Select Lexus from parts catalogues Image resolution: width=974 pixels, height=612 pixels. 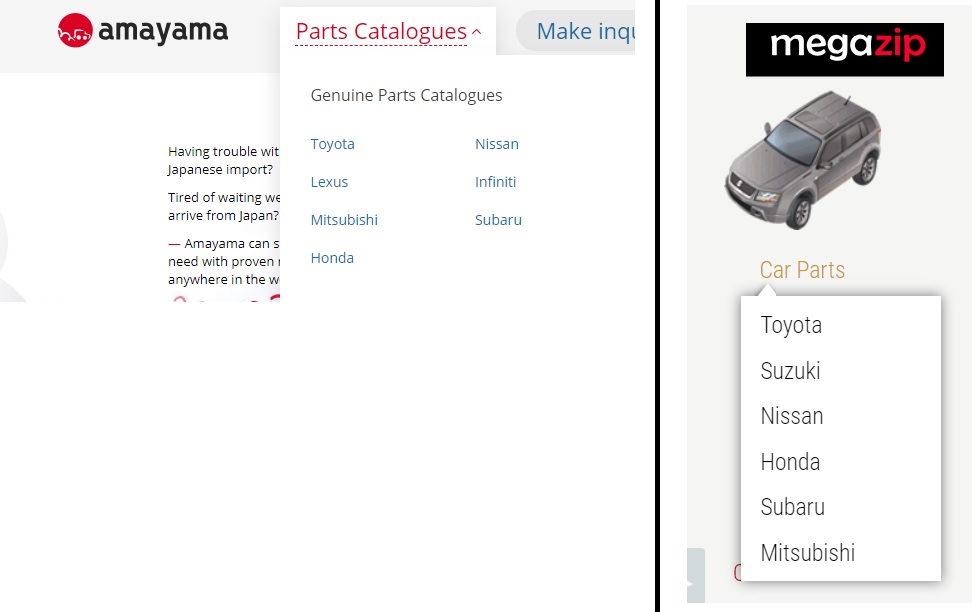click(x=330, y=182)
